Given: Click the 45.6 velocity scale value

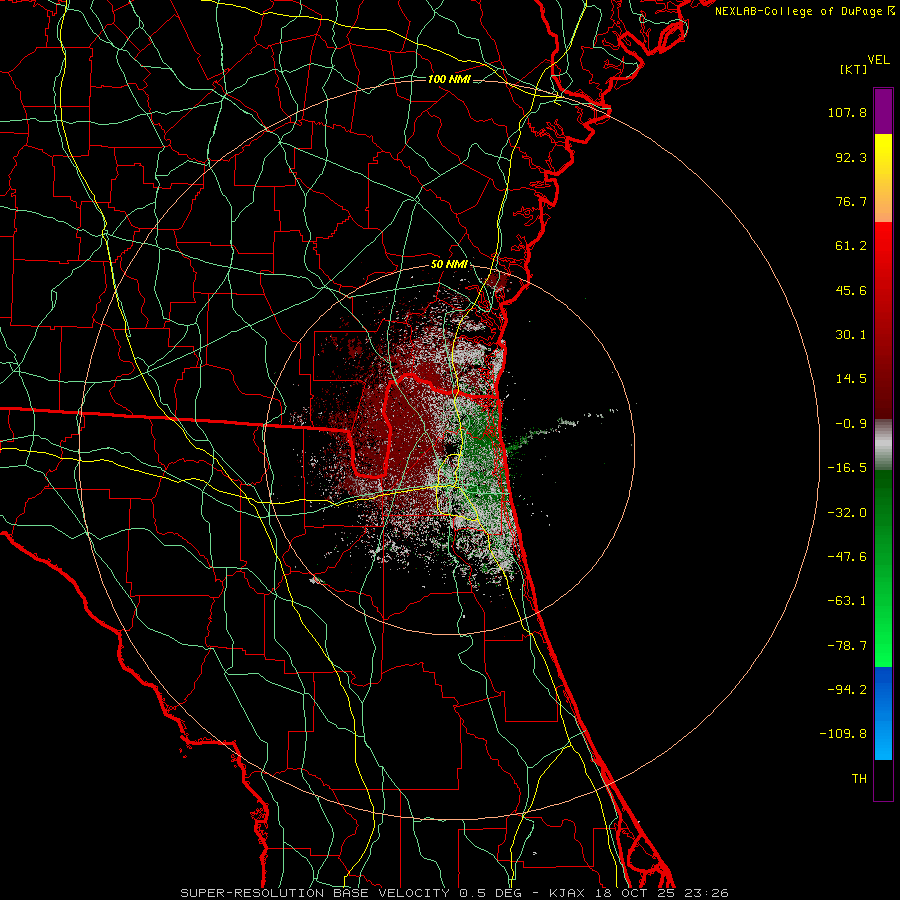Looking at the screenshot, I should pyautogui.click(x=851, y=290).
